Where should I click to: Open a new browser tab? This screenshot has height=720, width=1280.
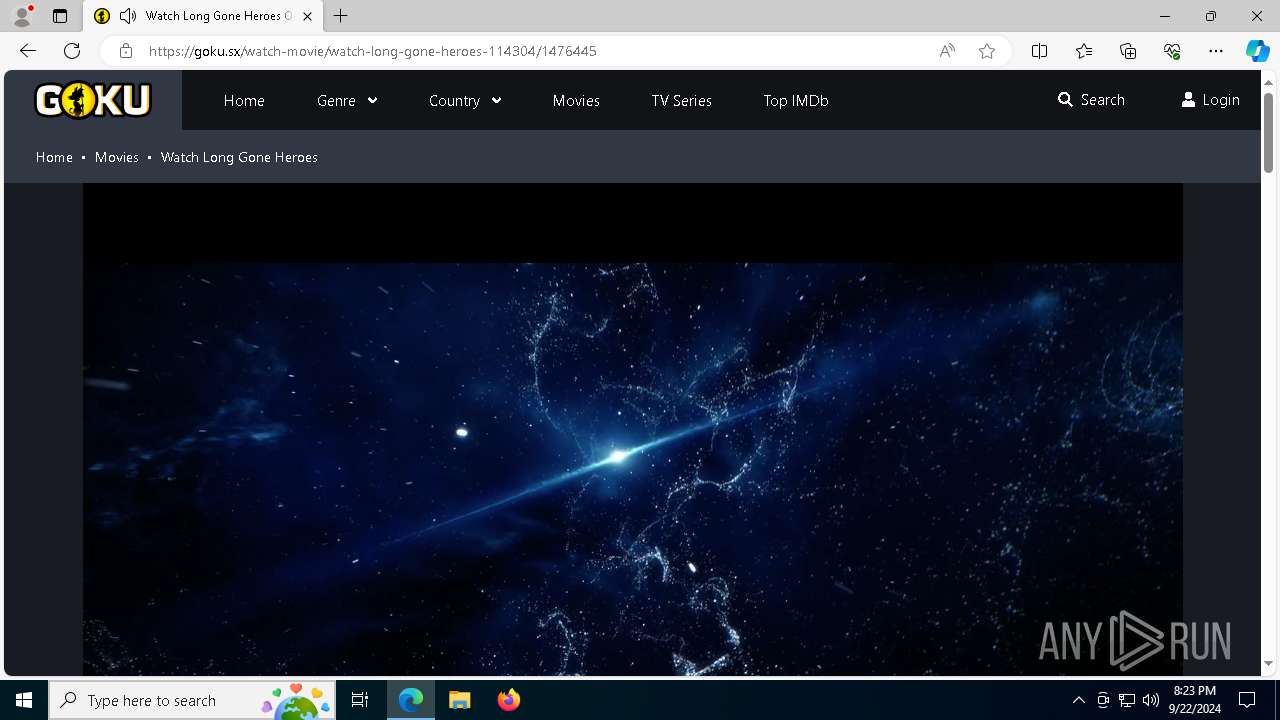(x=341, y=16)
